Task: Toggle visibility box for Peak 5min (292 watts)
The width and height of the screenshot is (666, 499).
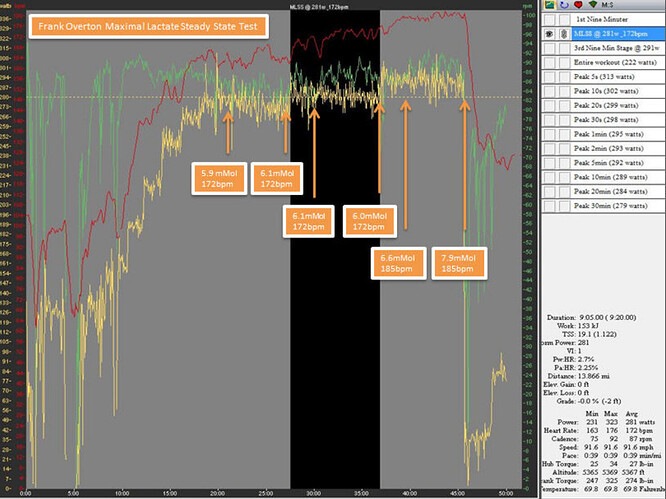Action: pyautogui.click(x=549, y=163)
